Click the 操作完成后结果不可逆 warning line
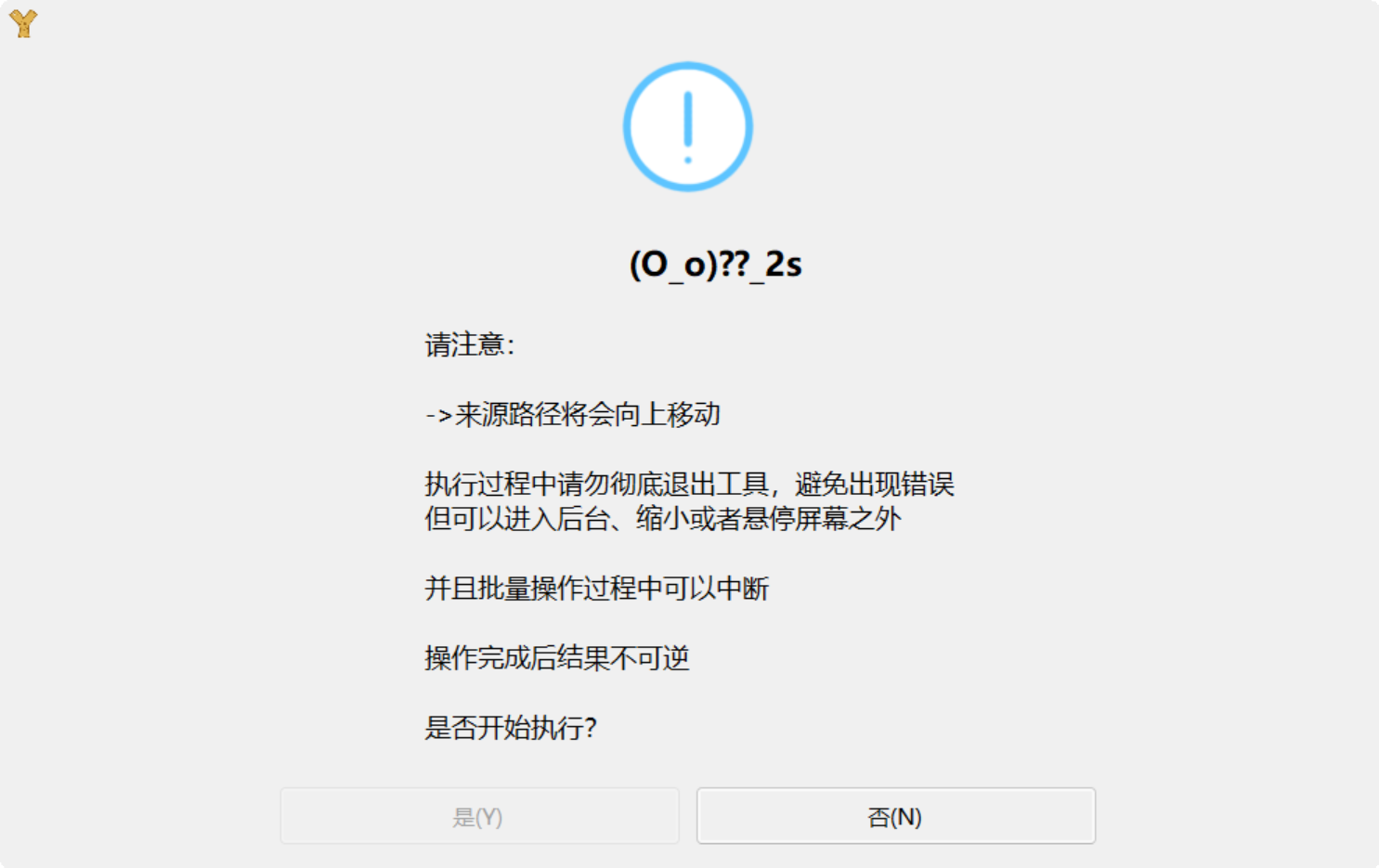This screenshot has width=1379, height=868. point(557,657)
